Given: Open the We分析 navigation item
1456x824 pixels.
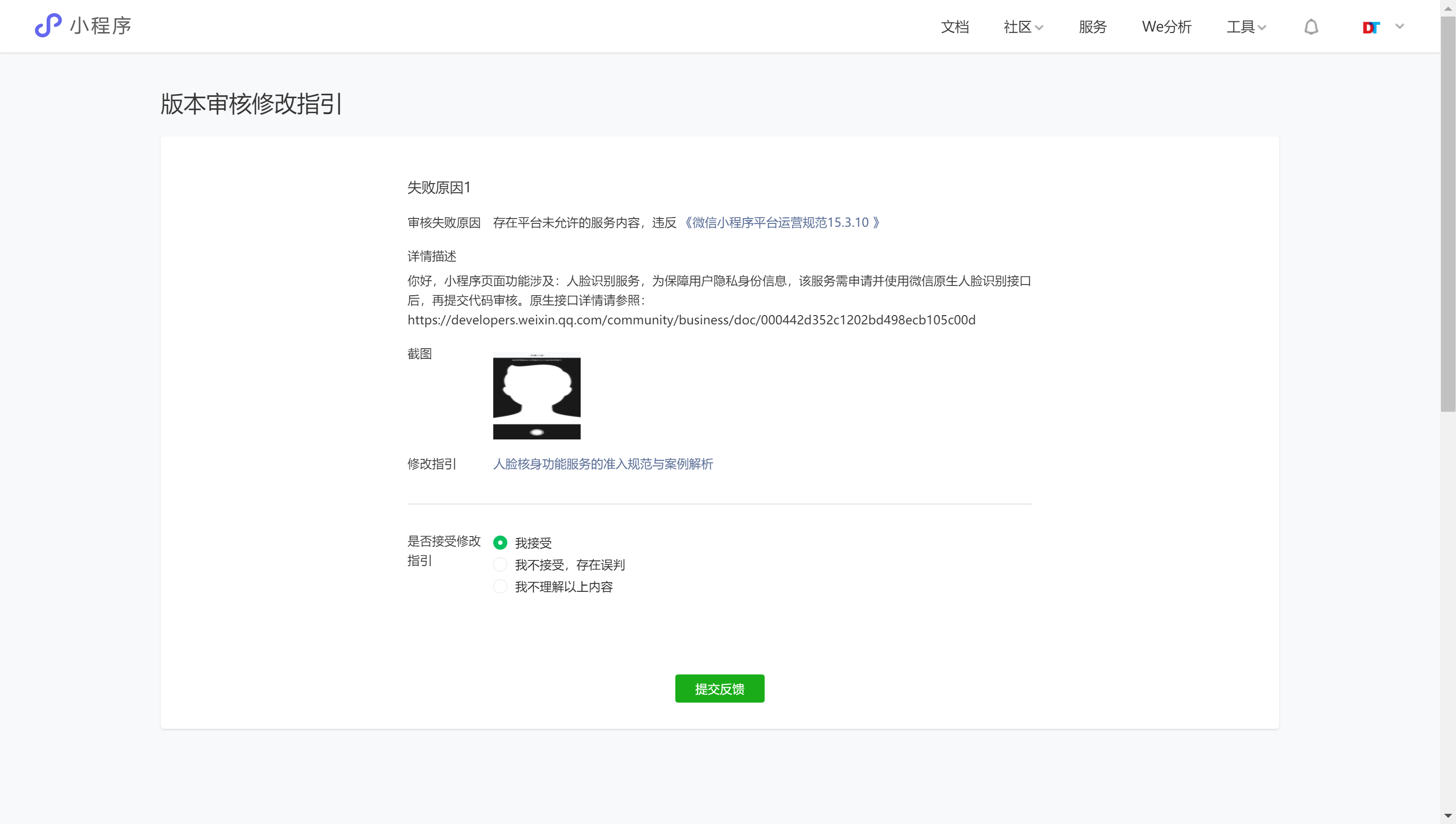Looking at the screenshot, I should [x=1166, y=27].
